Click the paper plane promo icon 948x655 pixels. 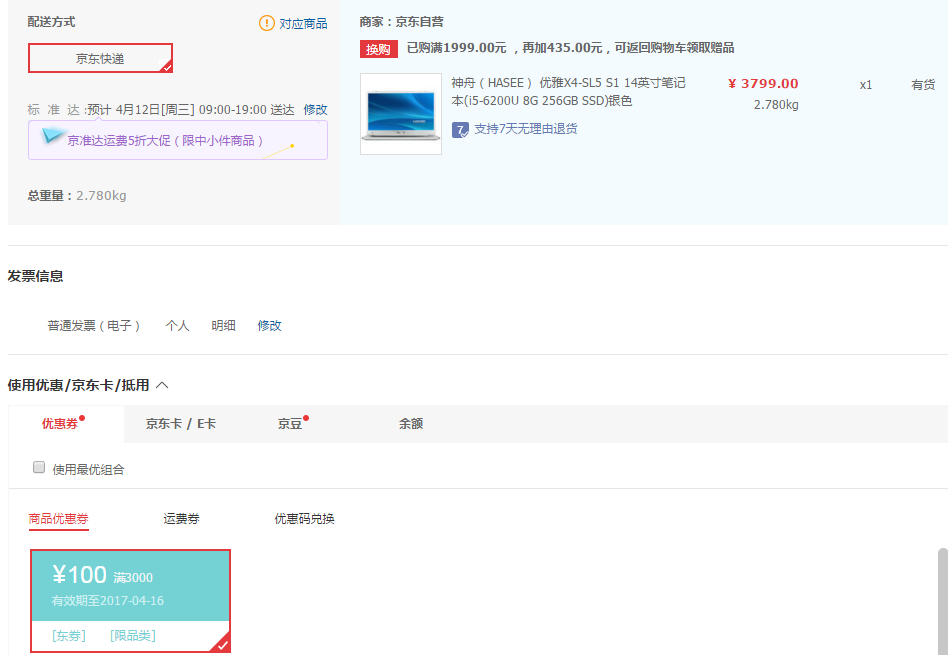coord(53,136)
